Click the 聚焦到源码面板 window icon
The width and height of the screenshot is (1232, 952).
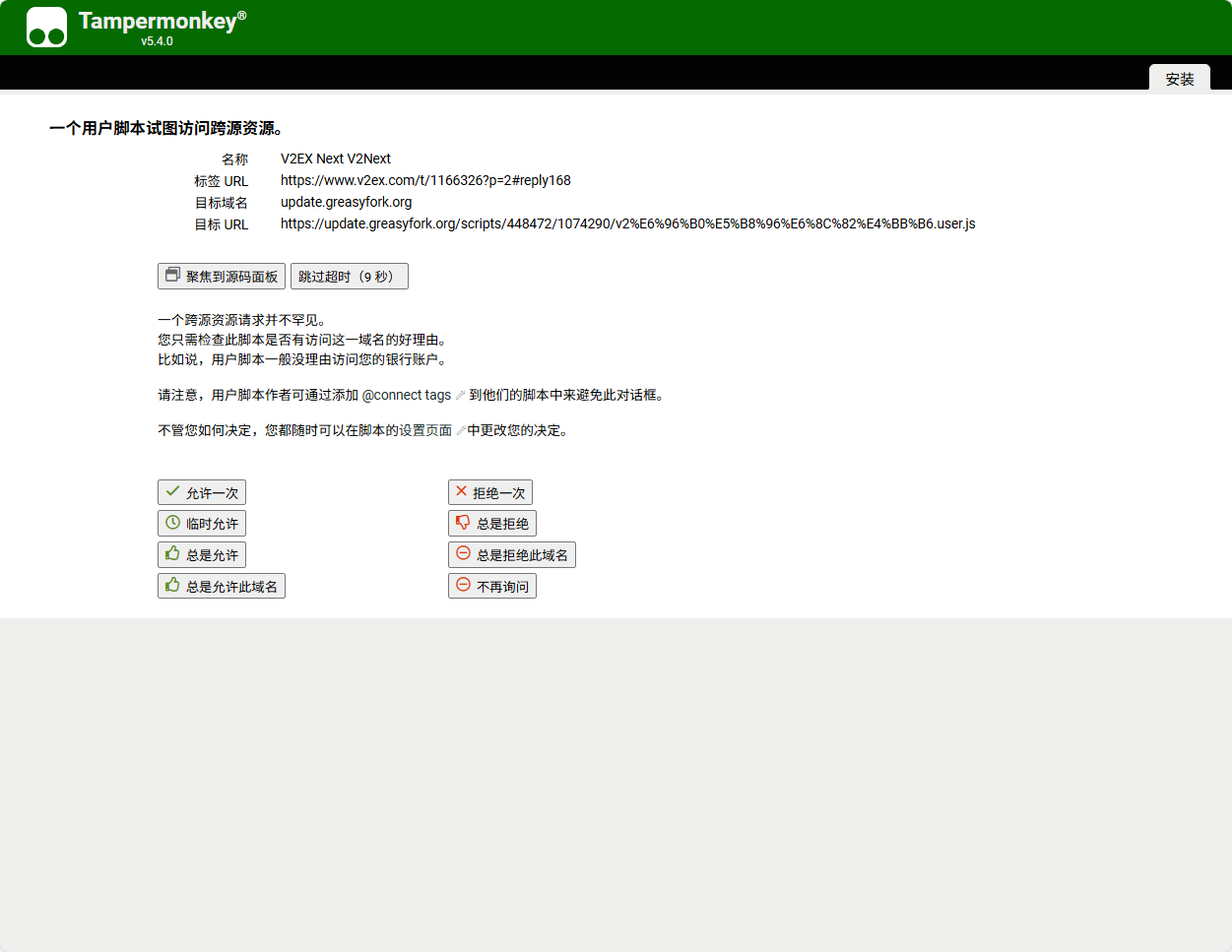point(172,276)
